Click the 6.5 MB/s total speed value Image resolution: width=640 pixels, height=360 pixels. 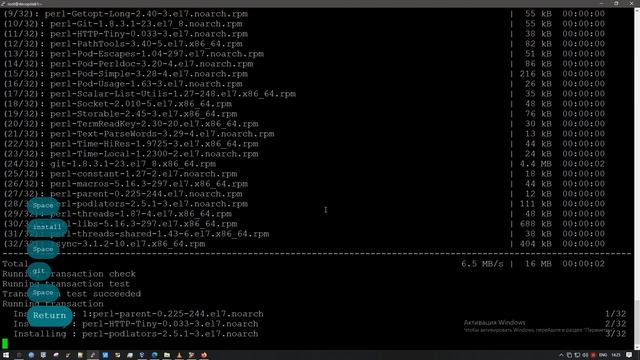click(x=482, y=264)
